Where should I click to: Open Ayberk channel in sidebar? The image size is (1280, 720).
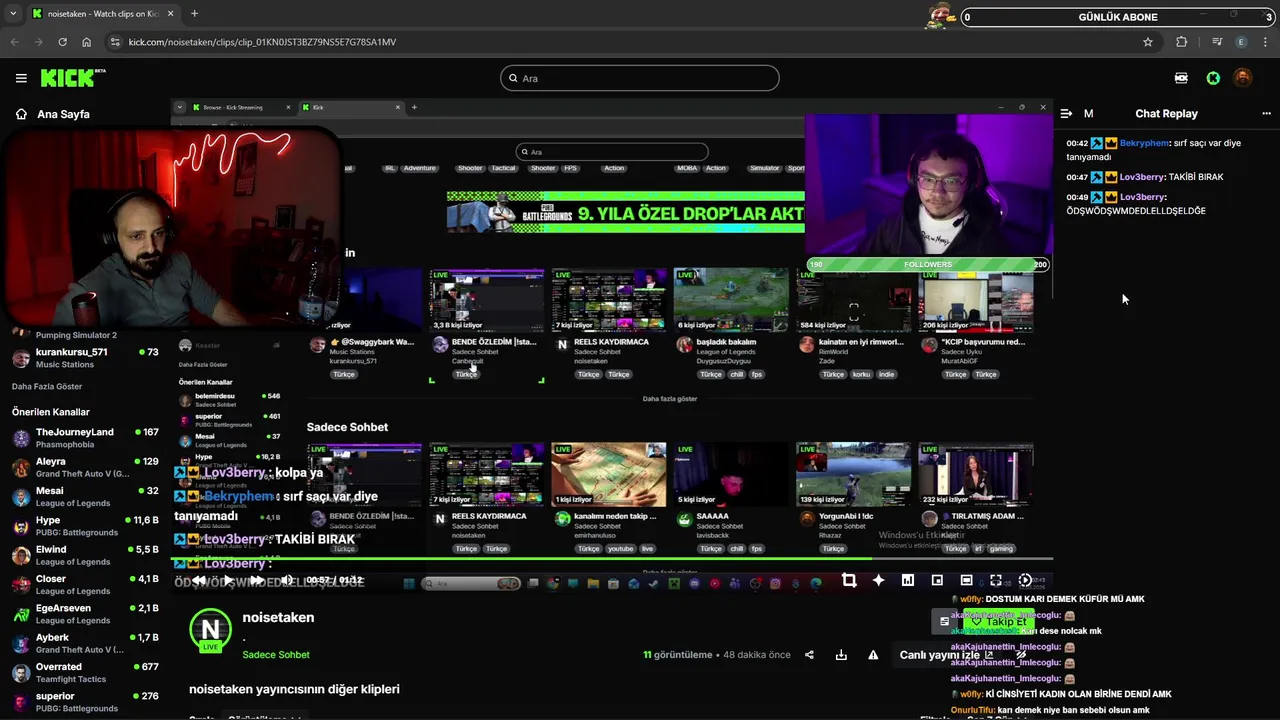pyautogui.click(x=85, y=643)
